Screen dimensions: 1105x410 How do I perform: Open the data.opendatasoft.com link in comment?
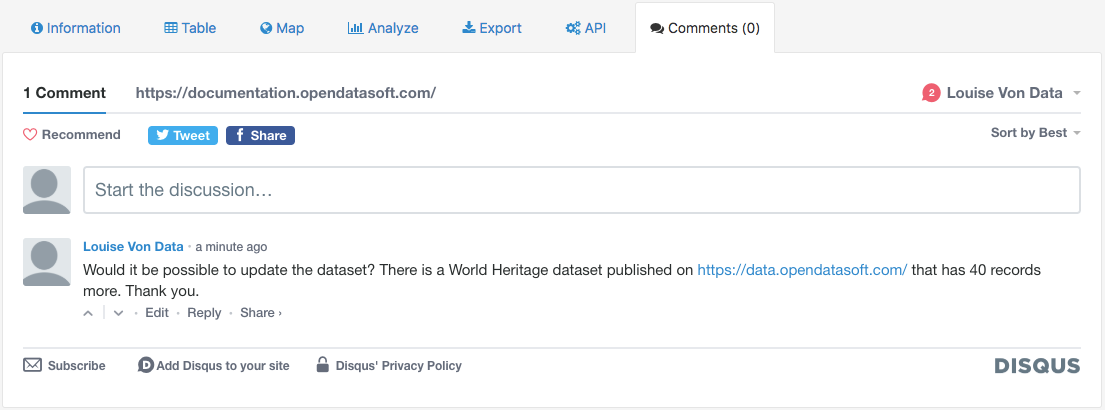[x=802, y=270]
